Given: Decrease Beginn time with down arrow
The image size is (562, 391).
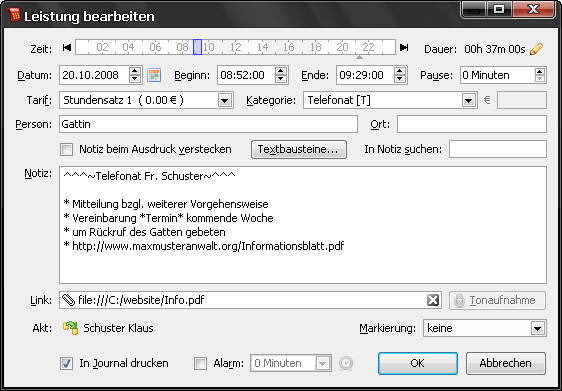Looking at the screenshot, I should coord(281,79).
